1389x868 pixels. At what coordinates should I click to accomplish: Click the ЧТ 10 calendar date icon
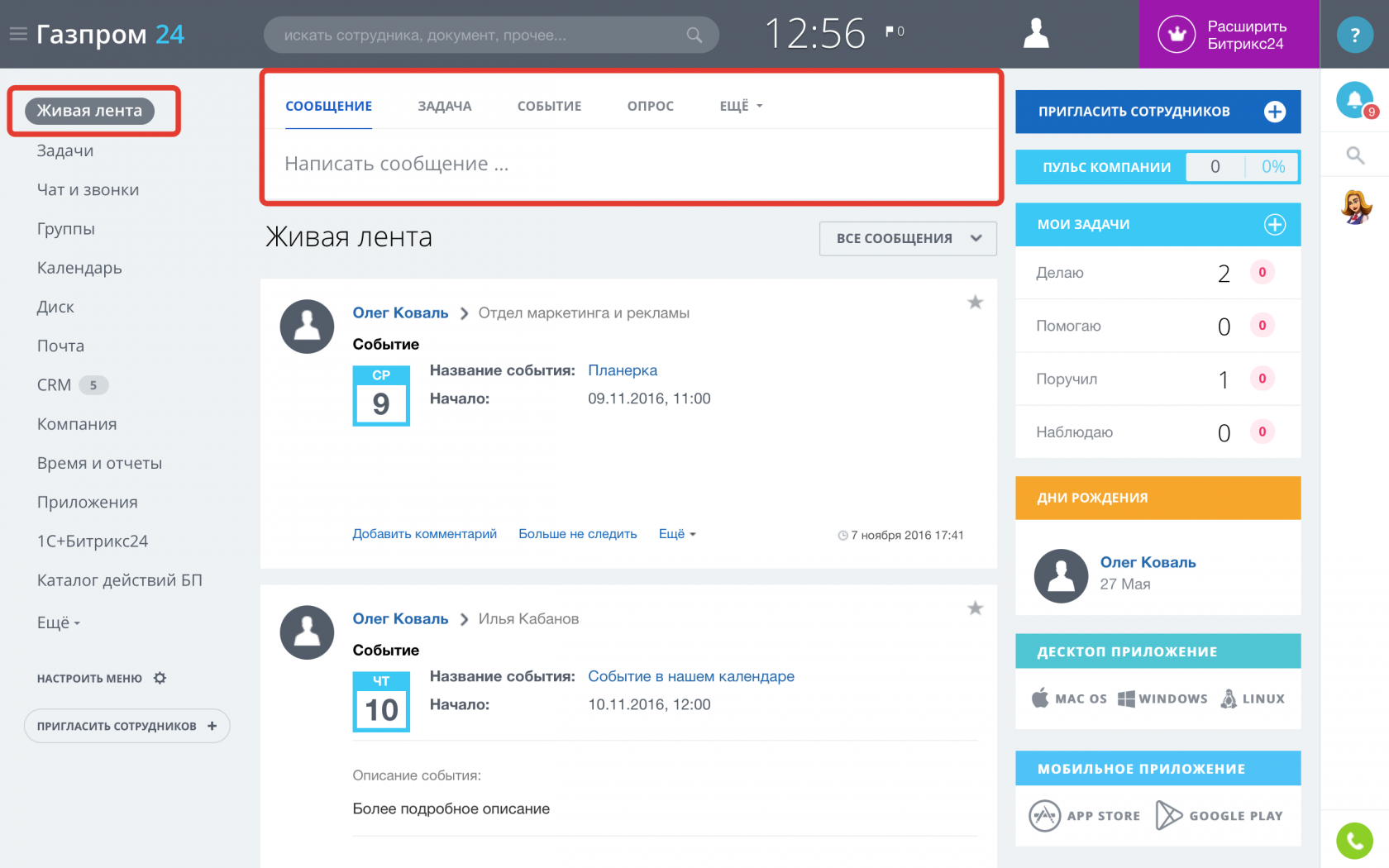point(381,702)
